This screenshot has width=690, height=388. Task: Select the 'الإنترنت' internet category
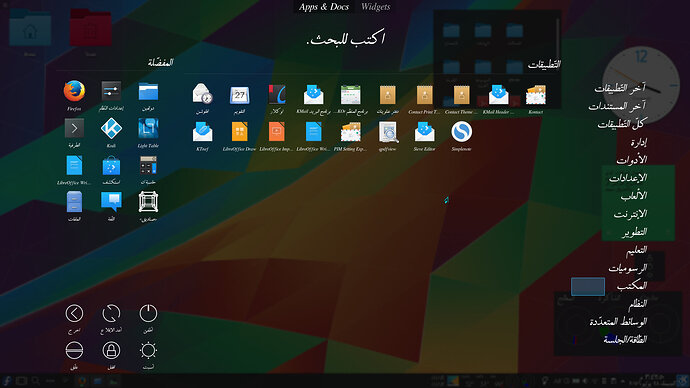pyautogui.click(x=630, y=214)
